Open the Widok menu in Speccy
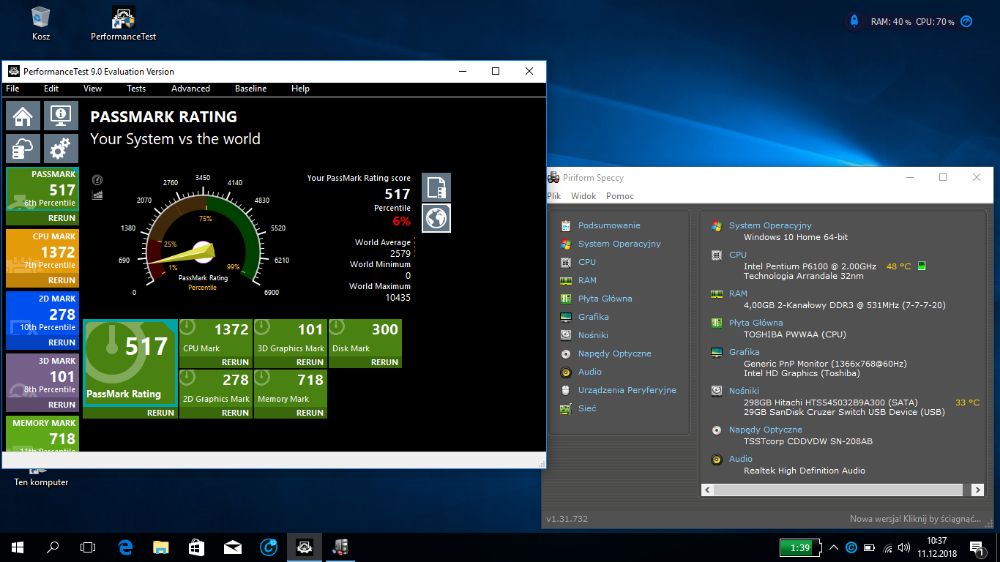 point(583,196)
